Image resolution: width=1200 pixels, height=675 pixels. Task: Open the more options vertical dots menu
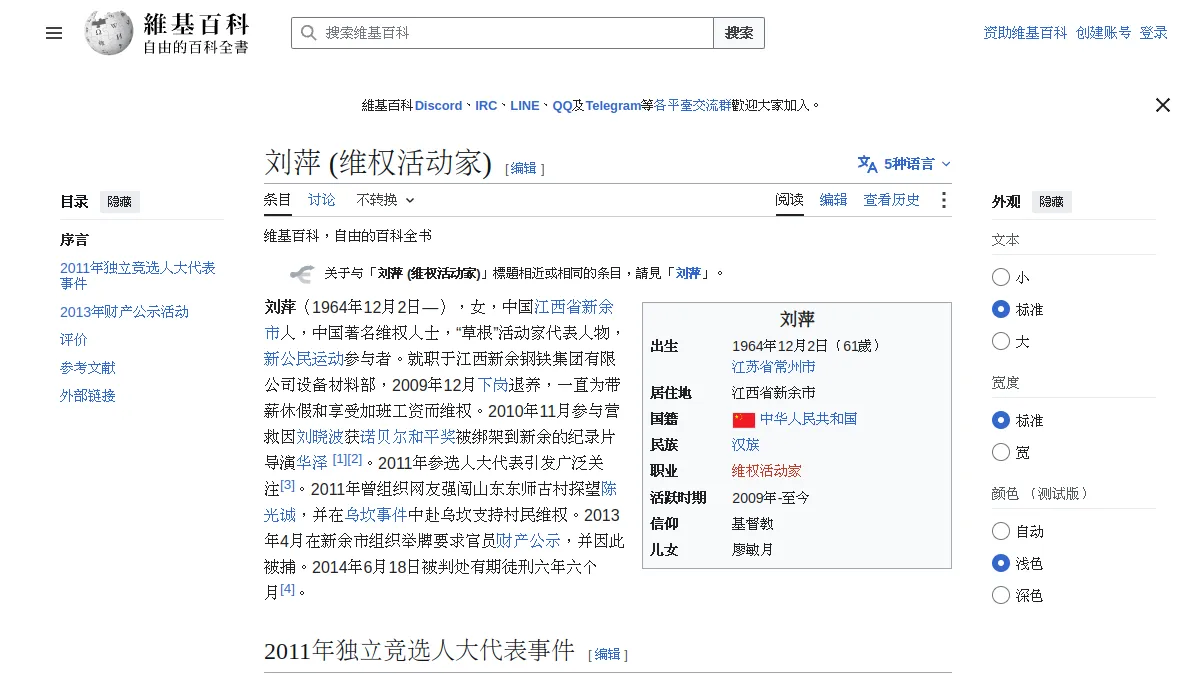pyautogui.click(x=943, y=200)
